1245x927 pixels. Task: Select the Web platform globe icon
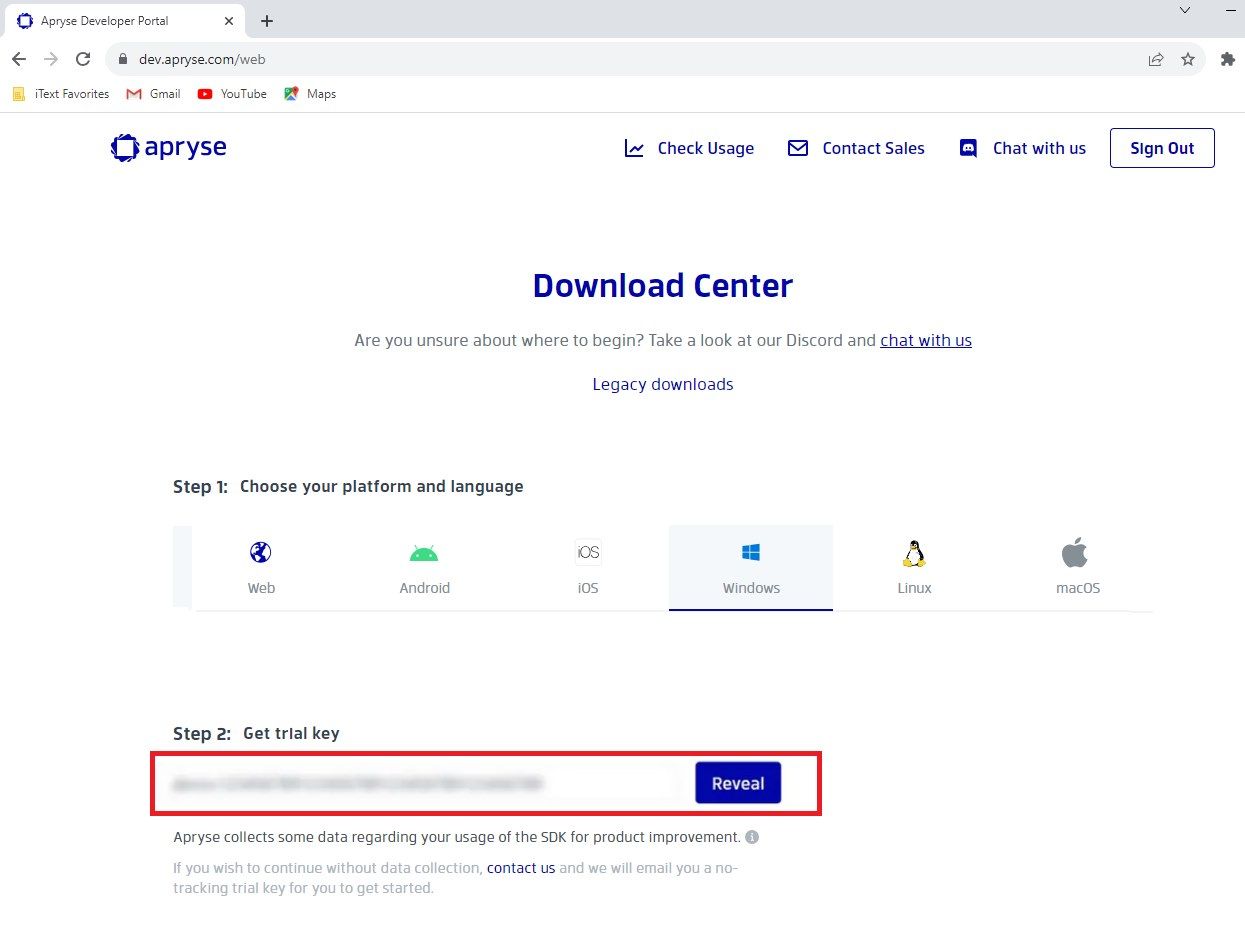click(x=260, y=551)
